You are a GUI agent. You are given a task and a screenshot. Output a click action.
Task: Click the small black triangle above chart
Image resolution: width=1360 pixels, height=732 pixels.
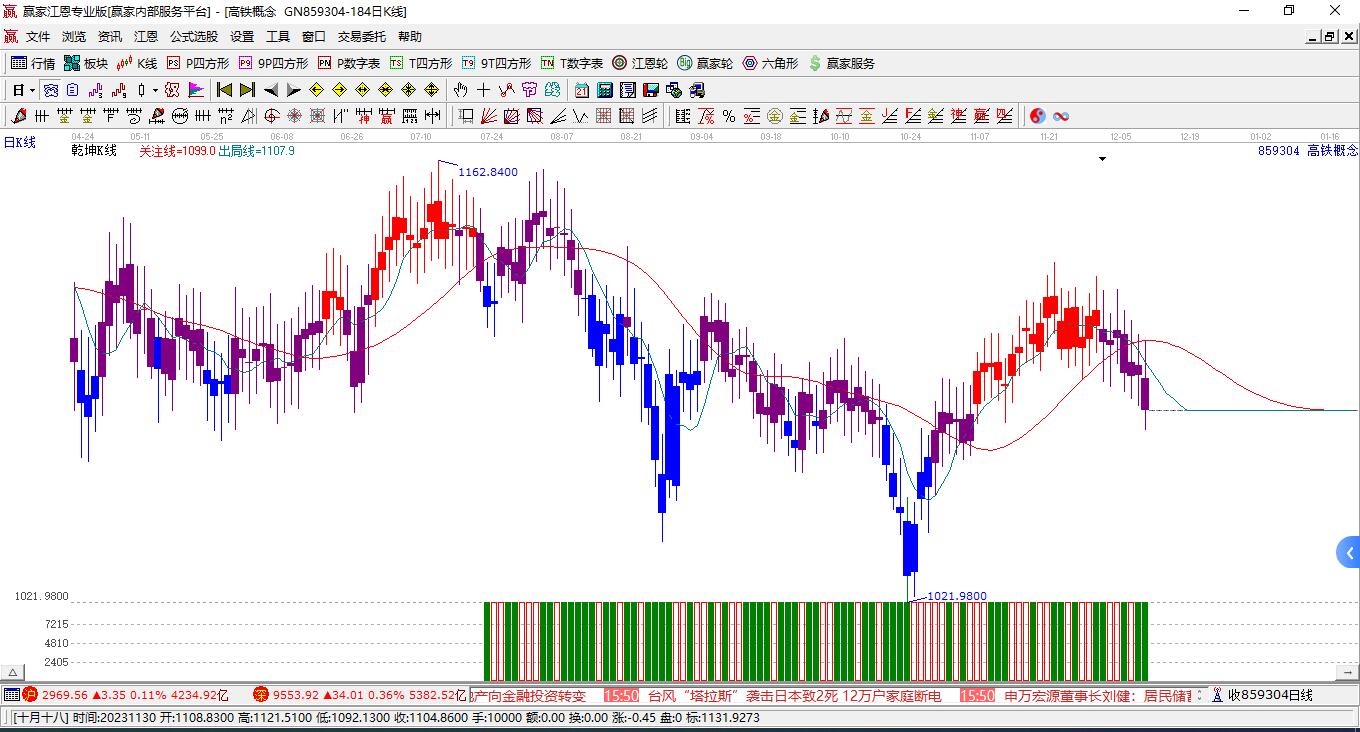pos(1102,159)
